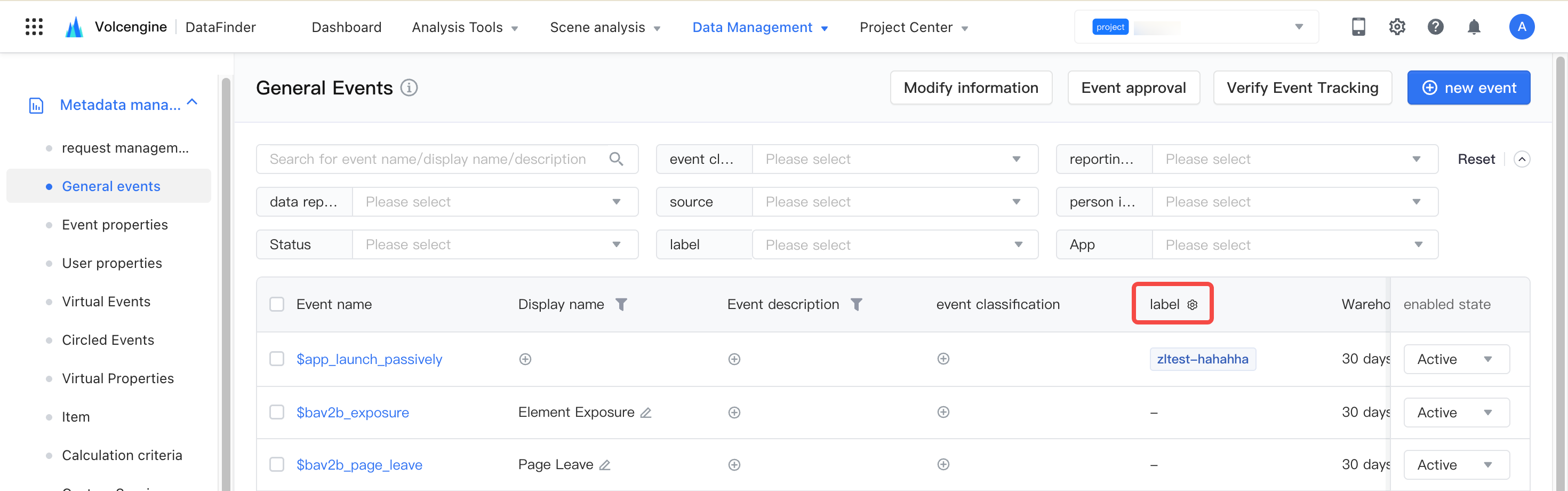Click the new event button
Screen dimensions: 1568x491
click(1468, 88)
